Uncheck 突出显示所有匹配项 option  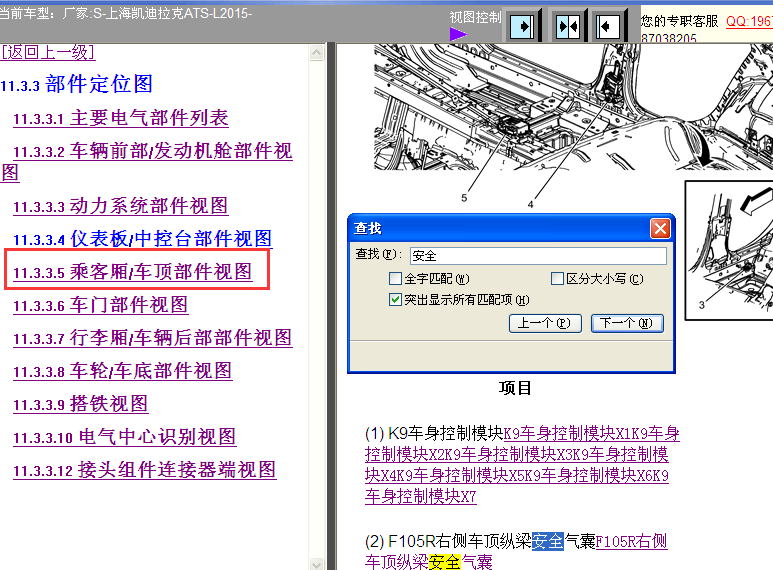tap(395, 299)
